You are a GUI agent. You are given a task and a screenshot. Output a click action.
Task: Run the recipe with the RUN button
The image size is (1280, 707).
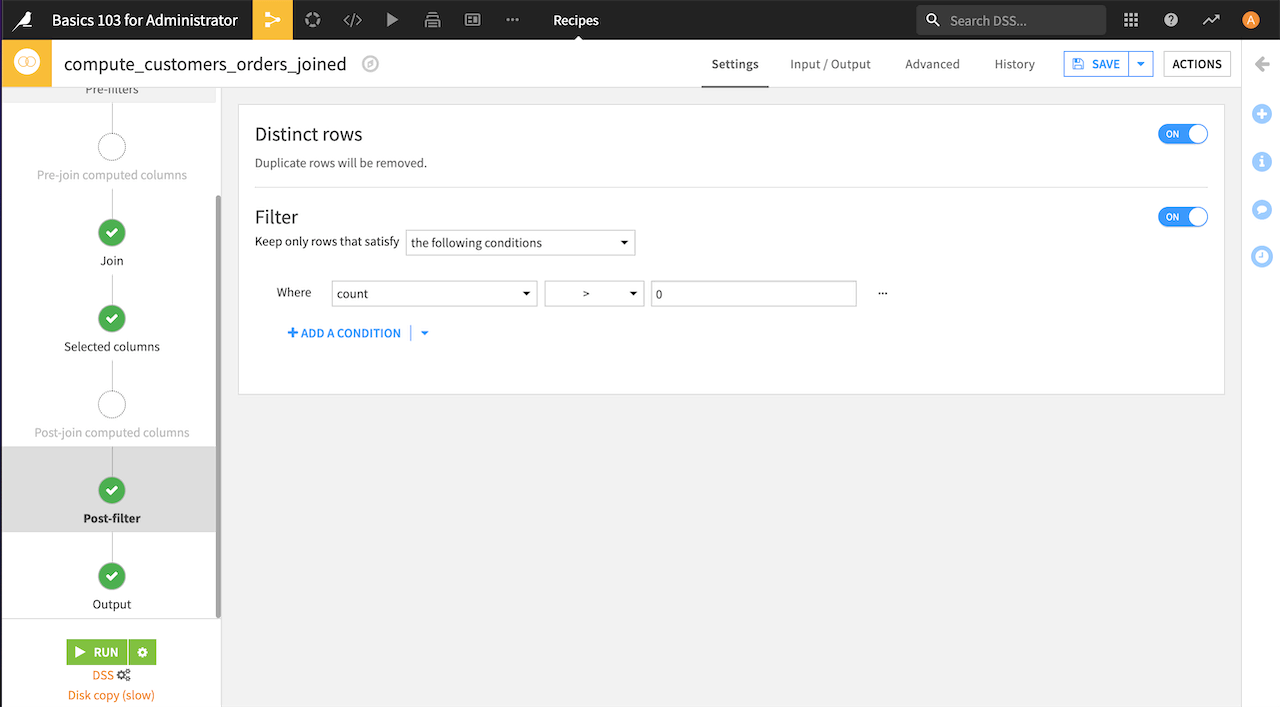(97, 651)
